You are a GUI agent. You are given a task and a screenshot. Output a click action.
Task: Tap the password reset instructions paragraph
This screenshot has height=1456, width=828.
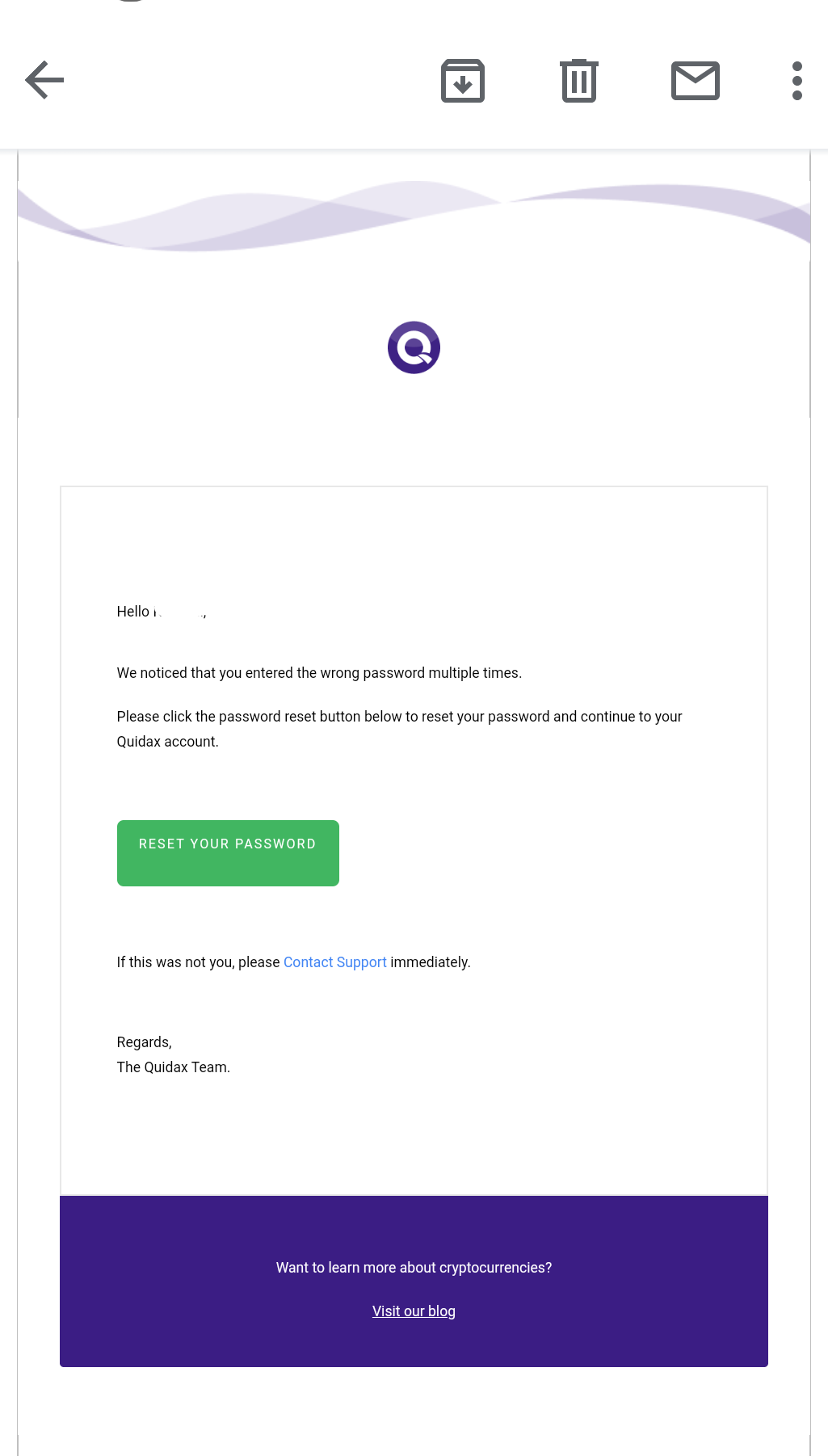coord(400,729)
